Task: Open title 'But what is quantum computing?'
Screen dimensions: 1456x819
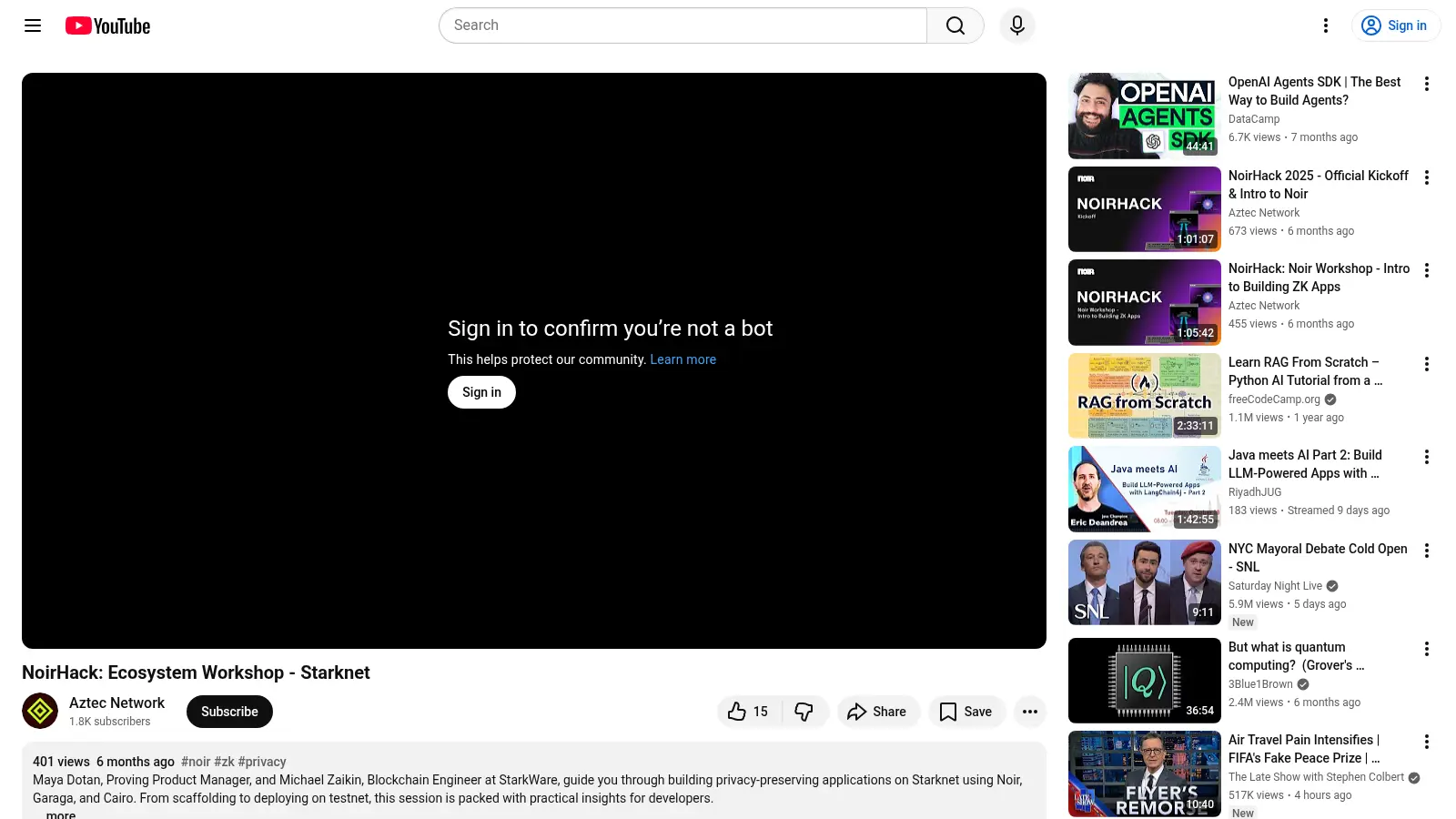Action: pos(1296,656)
